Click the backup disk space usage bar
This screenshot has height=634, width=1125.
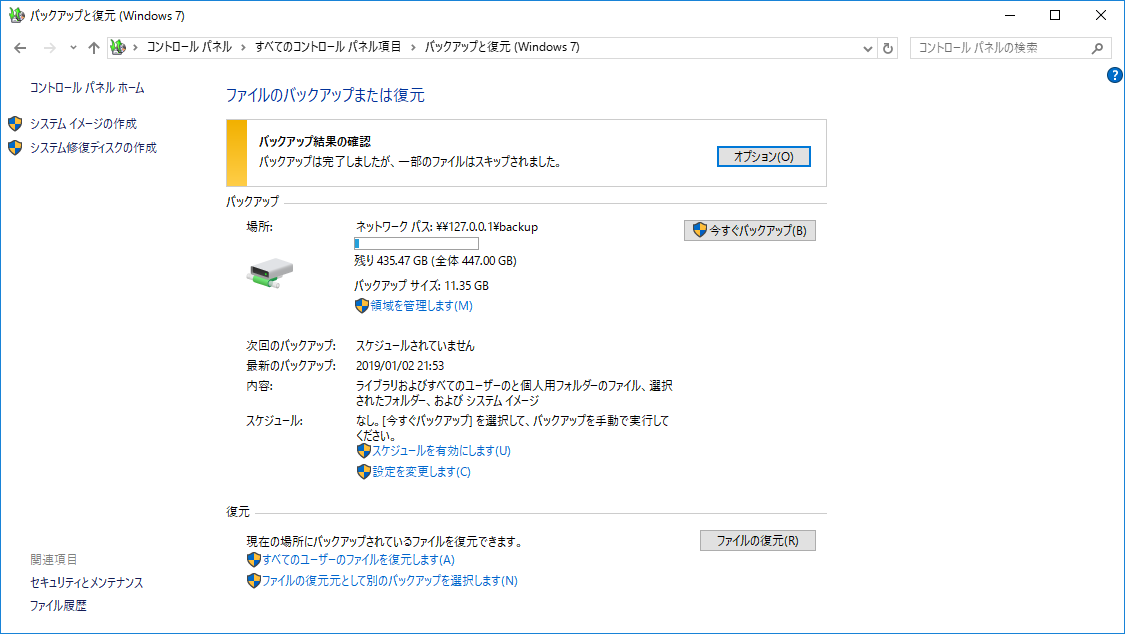coord(416,244)
